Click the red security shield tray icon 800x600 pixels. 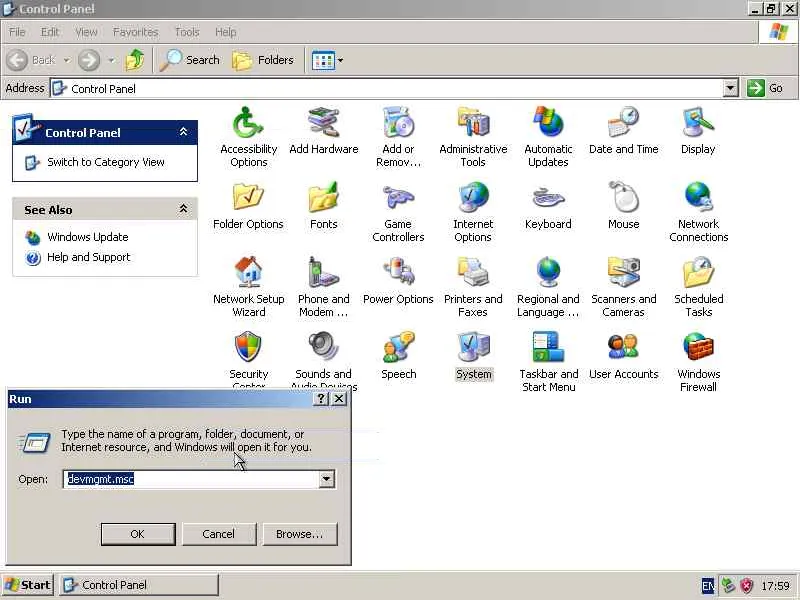click(747, 586)
